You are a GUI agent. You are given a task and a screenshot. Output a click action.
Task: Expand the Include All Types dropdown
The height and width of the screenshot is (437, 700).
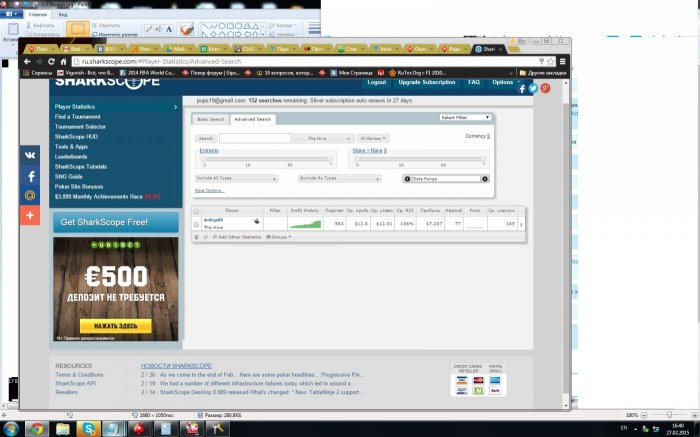237,178
